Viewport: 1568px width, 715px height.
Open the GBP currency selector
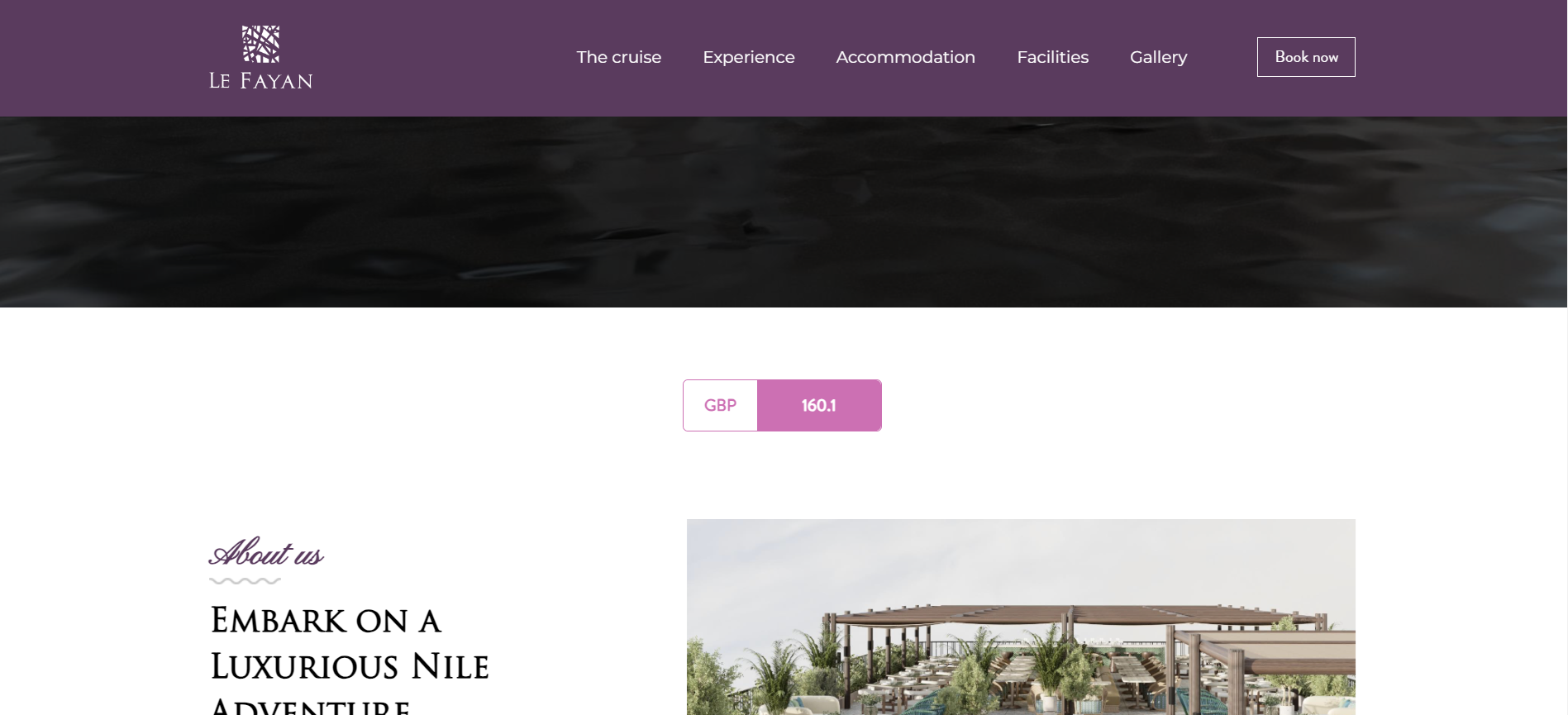pyautogui.click(x=720, y=405)
